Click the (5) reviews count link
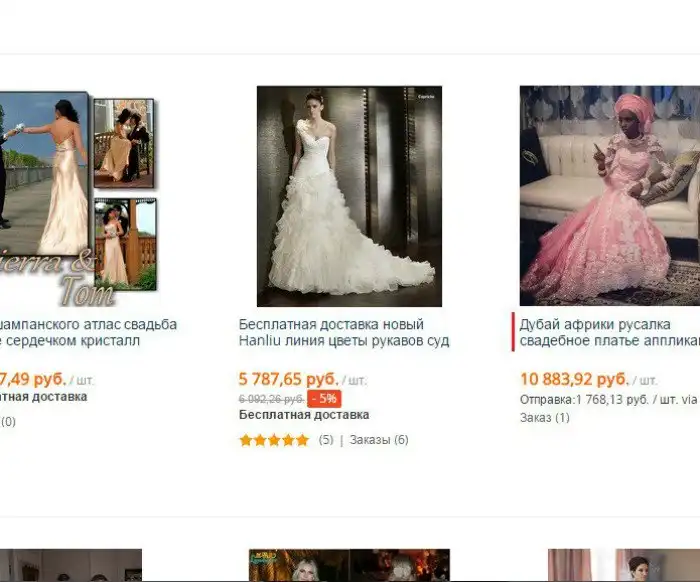700x582 pixels. point(326,440)
